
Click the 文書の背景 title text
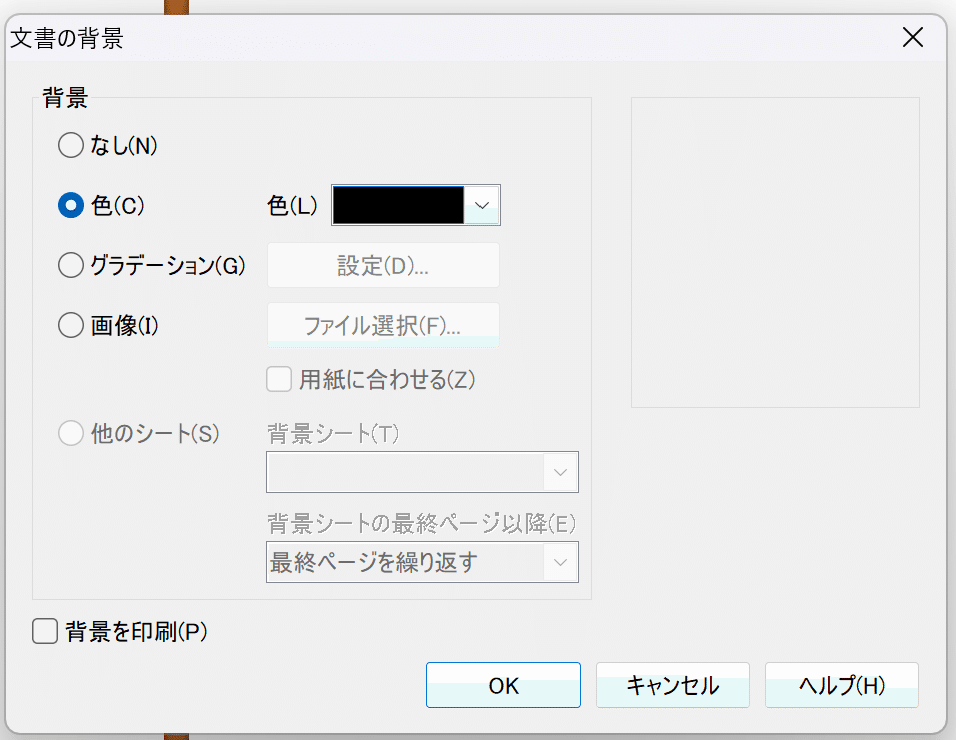[67, 38]
